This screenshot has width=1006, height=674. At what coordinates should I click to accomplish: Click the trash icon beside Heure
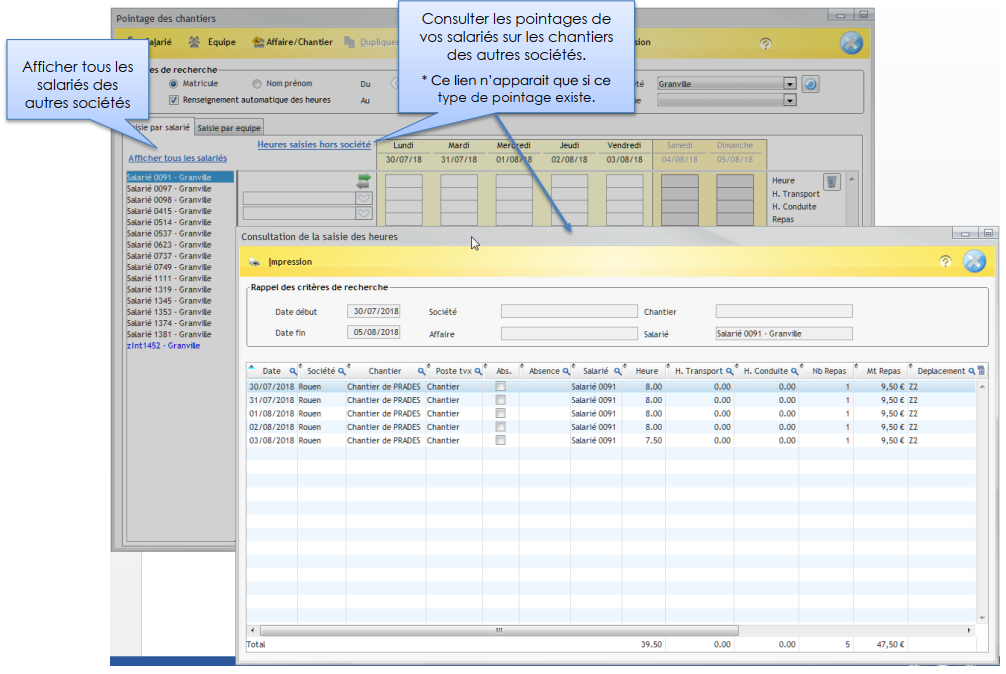point(831,181)
